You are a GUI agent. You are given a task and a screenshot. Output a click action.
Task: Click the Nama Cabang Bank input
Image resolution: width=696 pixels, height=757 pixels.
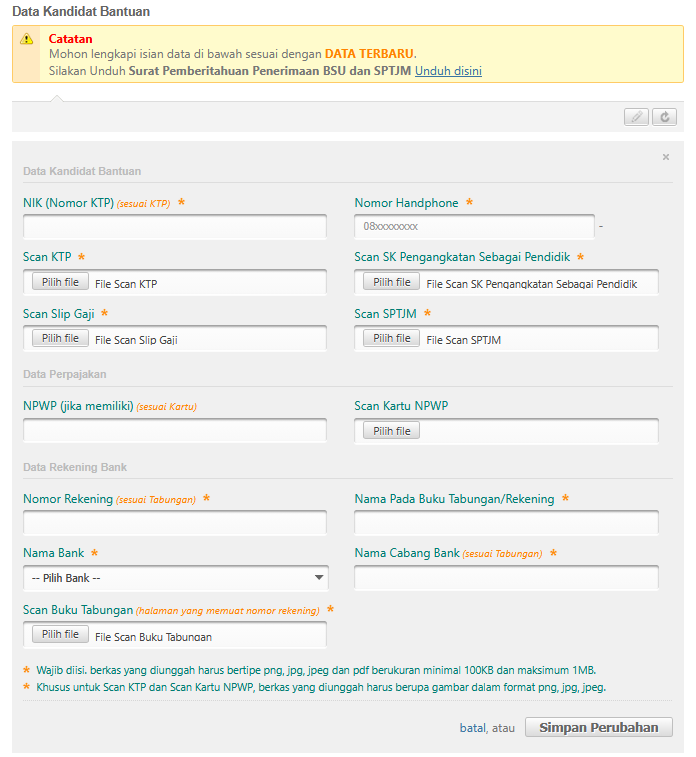tap(506, 578)
